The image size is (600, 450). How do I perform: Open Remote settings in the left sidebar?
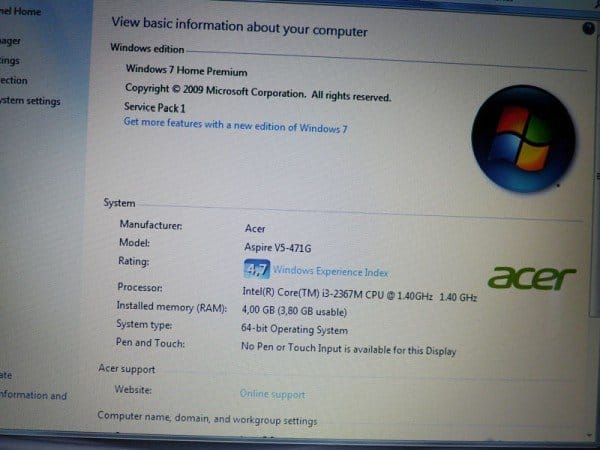click(11, 61)
